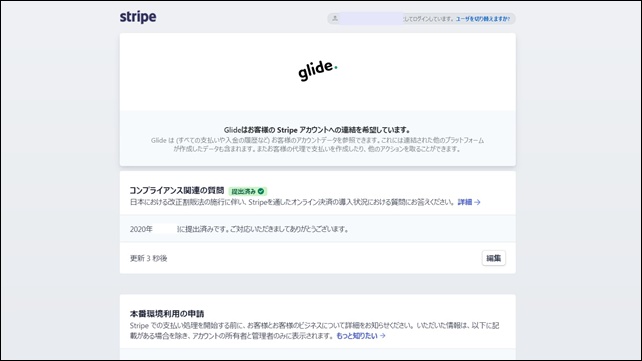Viewport: 642px width, 361px height.
Task: Click the 更新 3 秒後 status text
Action: (x=149, y=258)
